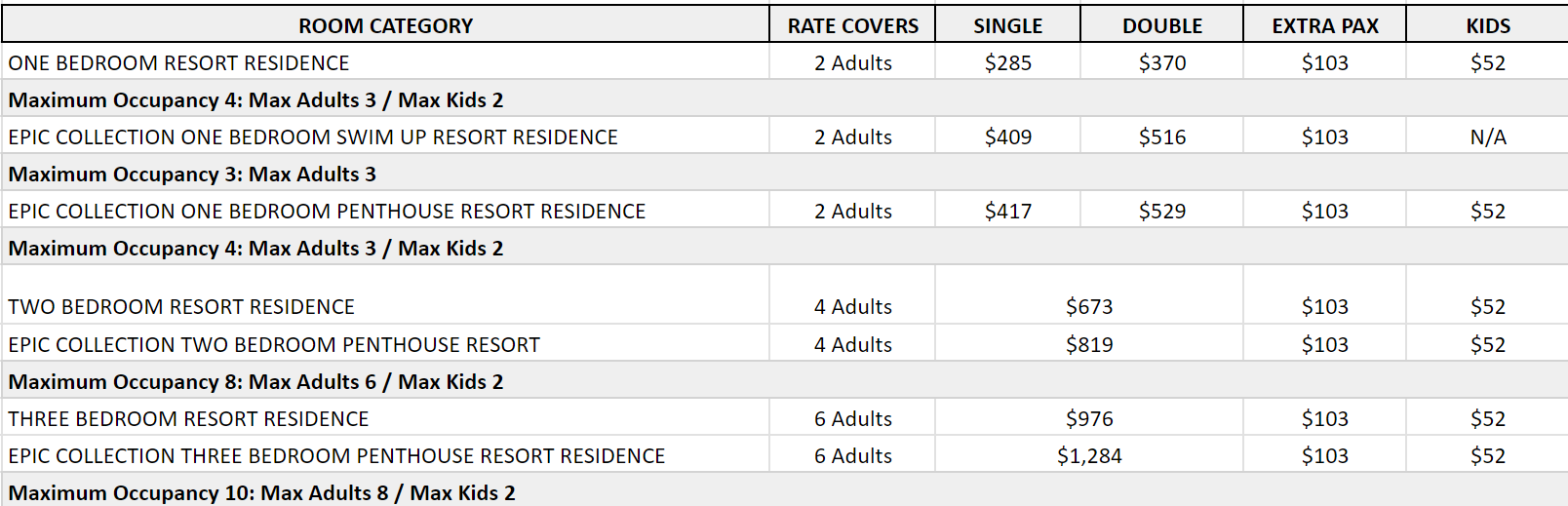Viewport: 1568px width, 506px height.
Task: Click the $409 swim up single rate
Action: (x=1007, y=136)
